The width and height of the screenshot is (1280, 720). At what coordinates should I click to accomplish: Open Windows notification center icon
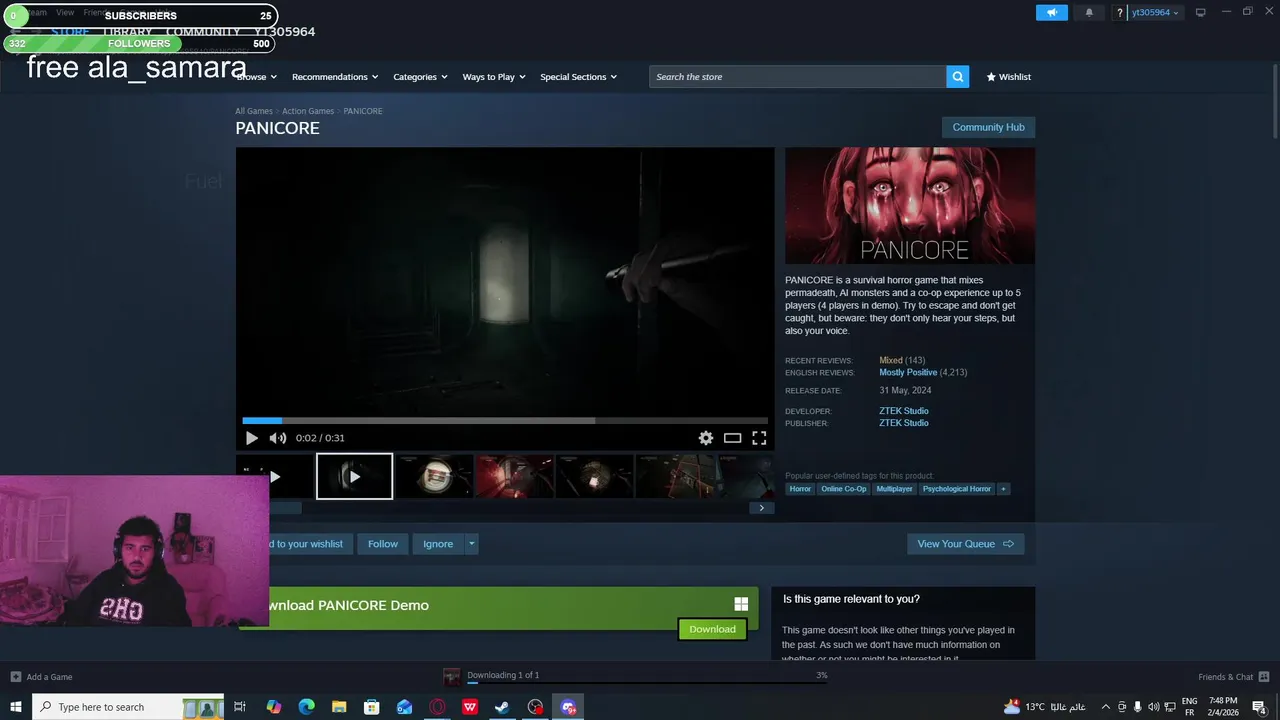[x=1260, y=707]
